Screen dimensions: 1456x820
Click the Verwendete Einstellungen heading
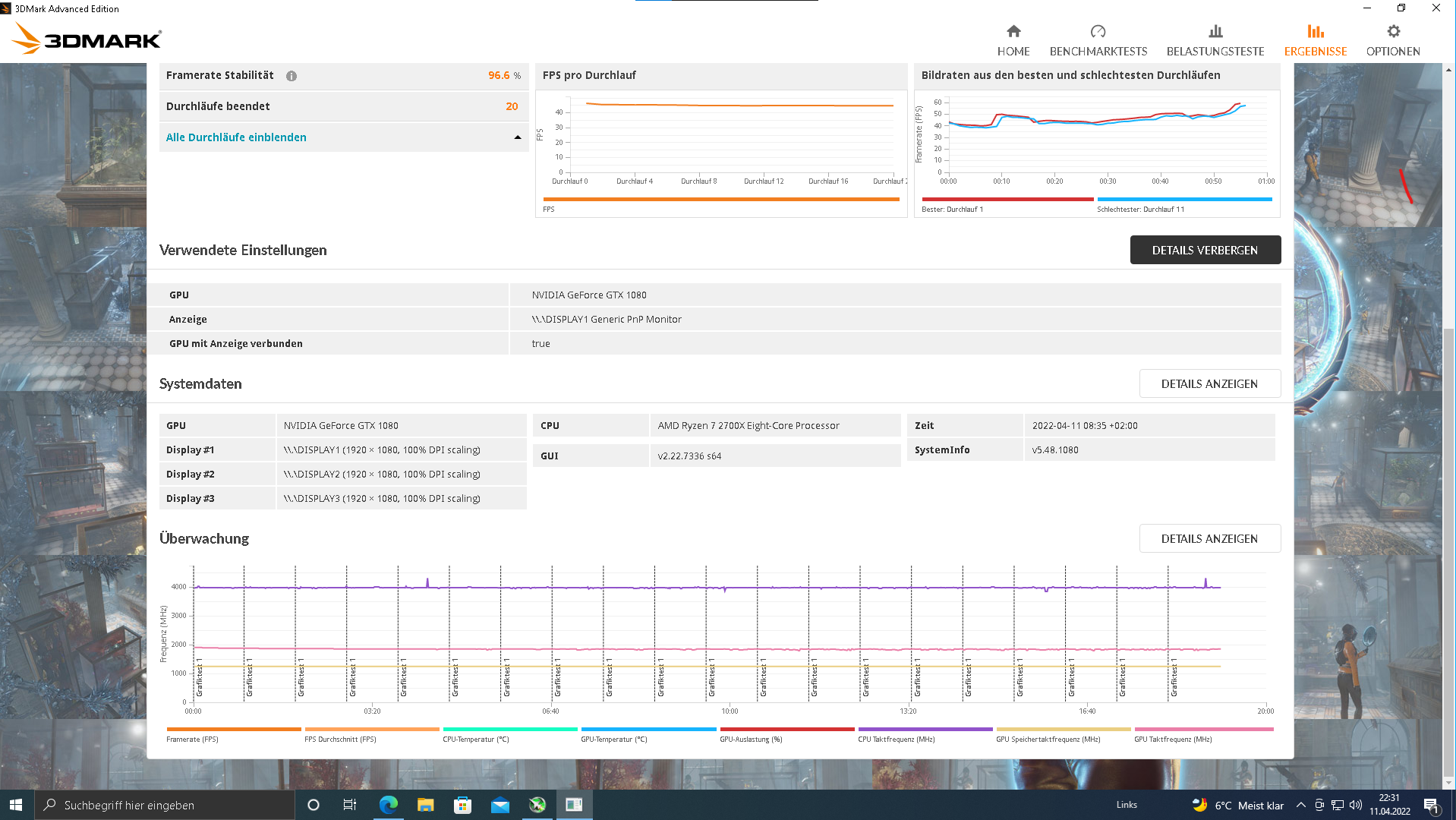243,251
